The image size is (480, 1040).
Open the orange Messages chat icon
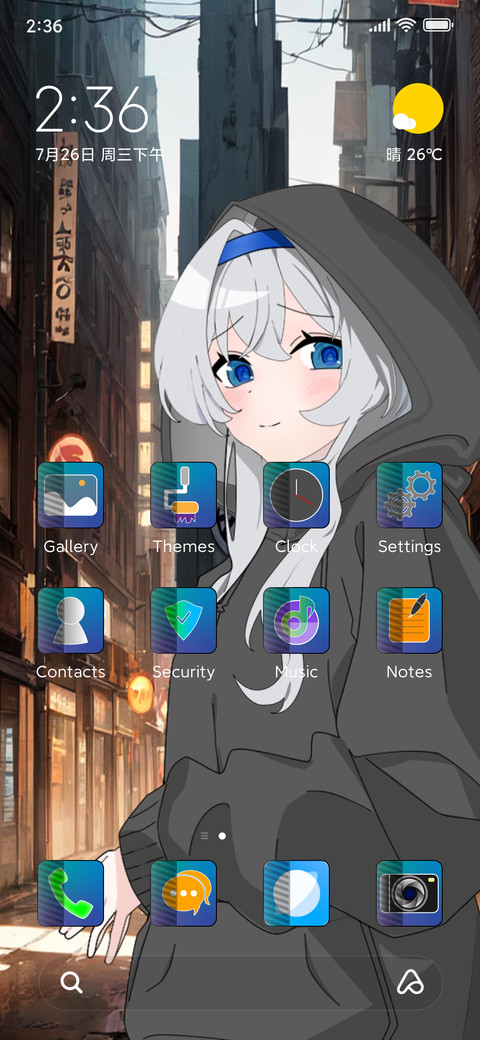184,893
